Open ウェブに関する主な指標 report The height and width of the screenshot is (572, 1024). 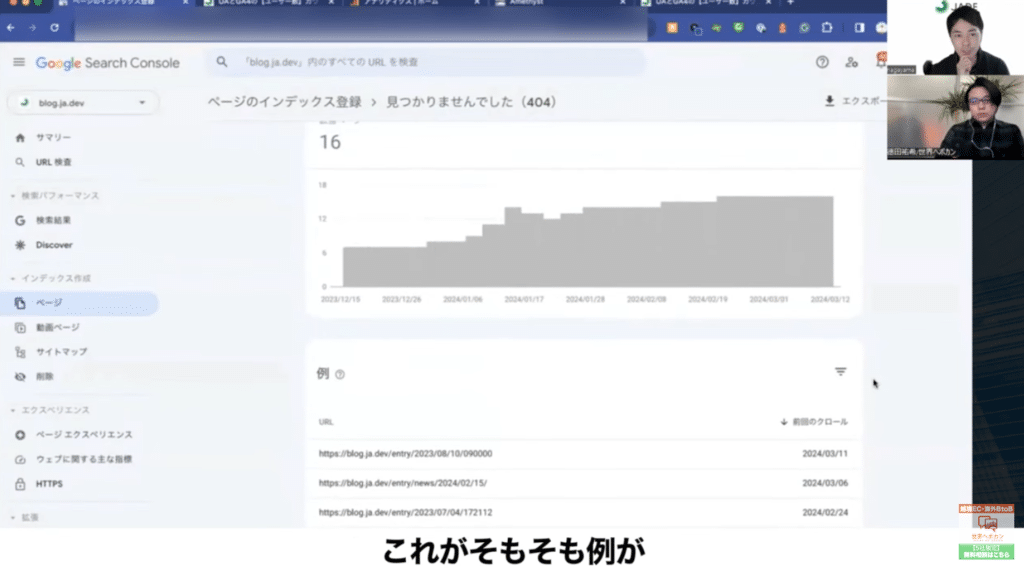pyautogui.click(x=84, y=460)
